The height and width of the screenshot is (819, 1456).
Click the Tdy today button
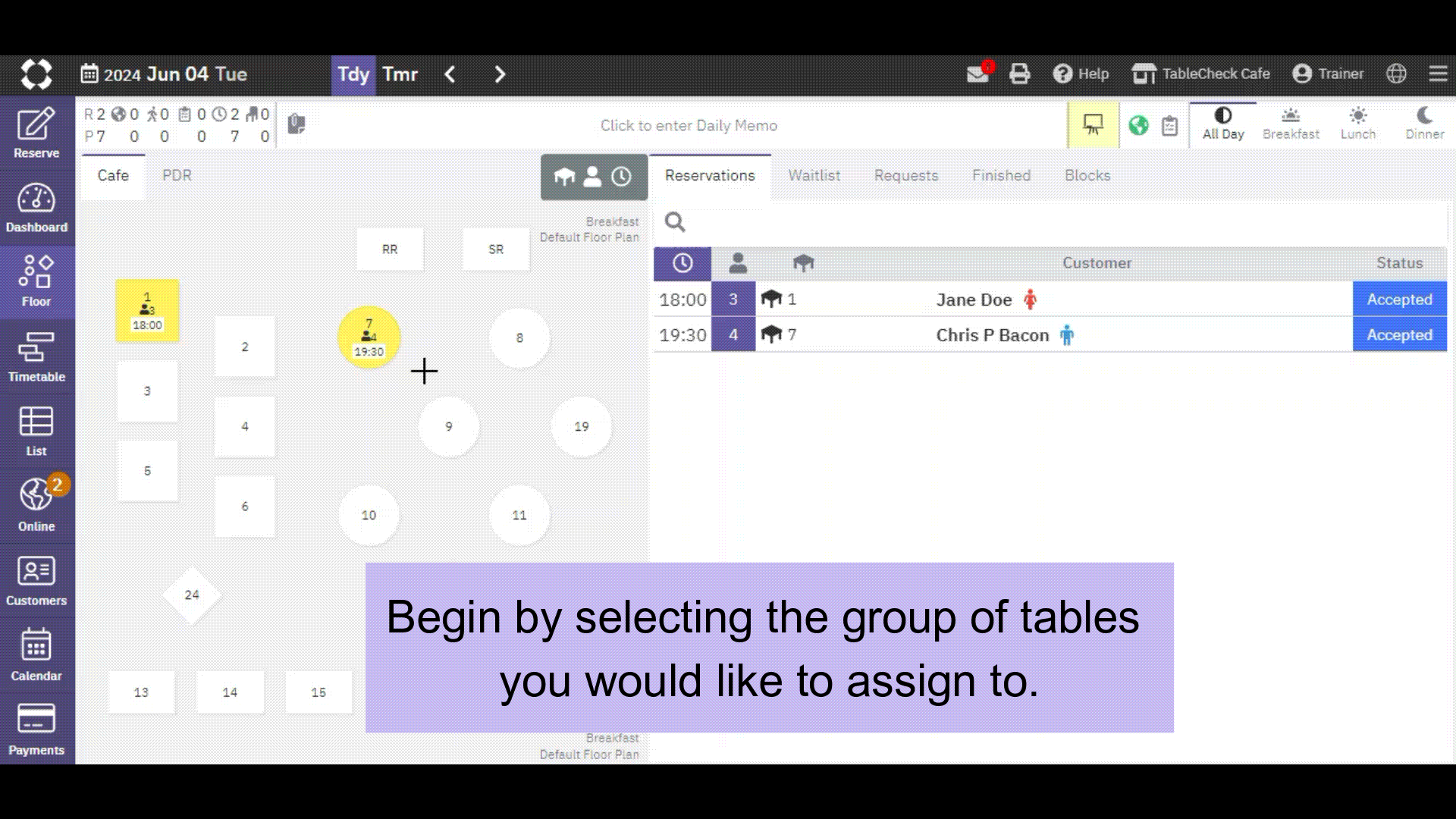[x=353, y=74]
